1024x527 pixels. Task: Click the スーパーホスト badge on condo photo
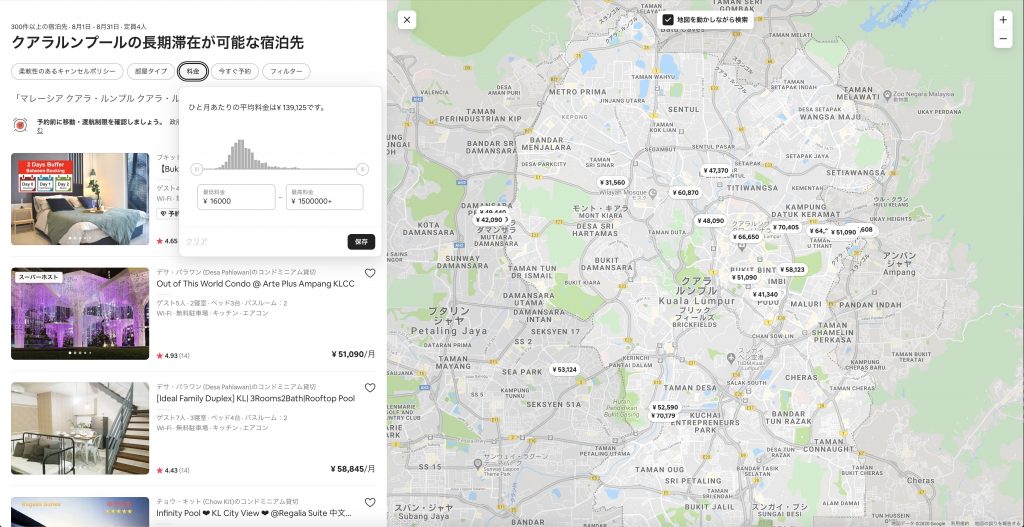coord(39,277)
